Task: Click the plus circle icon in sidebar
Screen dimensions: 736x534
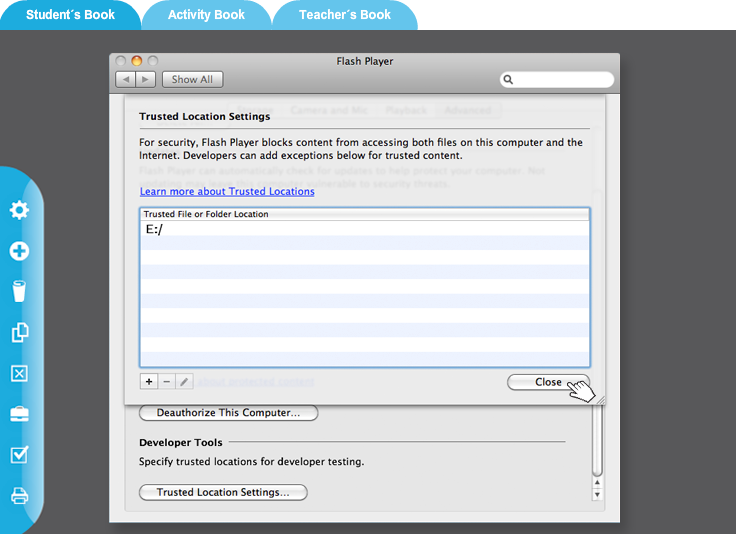Action: [x=19, y=251]
